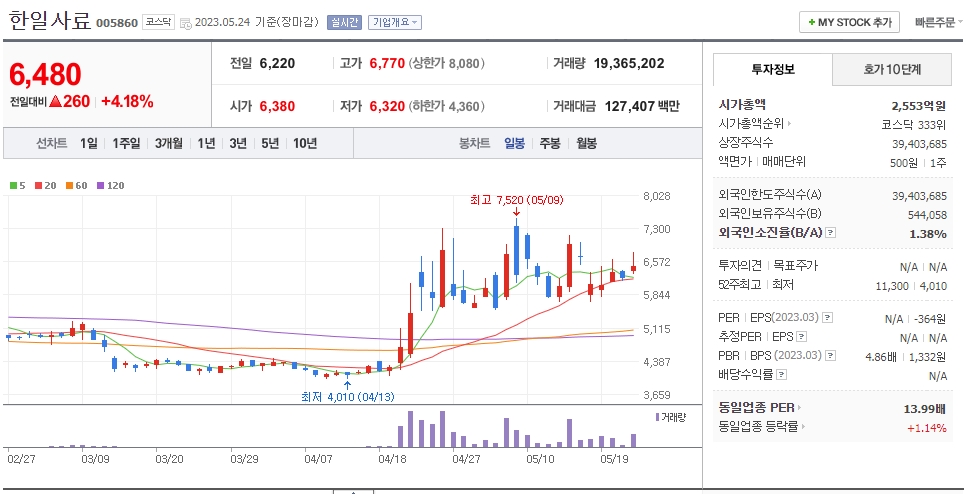The image size is (970, 494).
Task: Click the help icon next to 추정PER EPS
Action: 801,337
